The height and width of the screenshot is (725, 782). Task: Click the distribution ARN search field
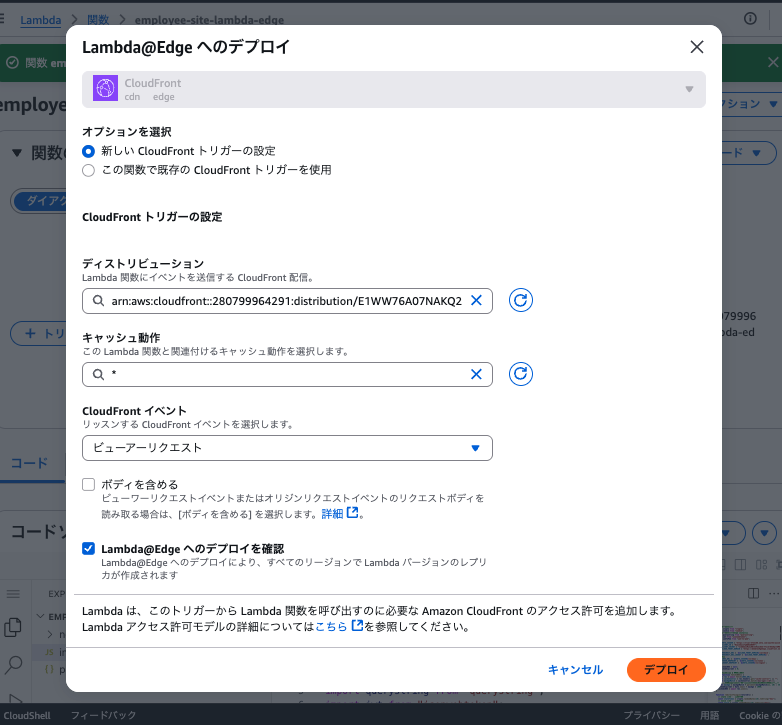pos(287,301)
